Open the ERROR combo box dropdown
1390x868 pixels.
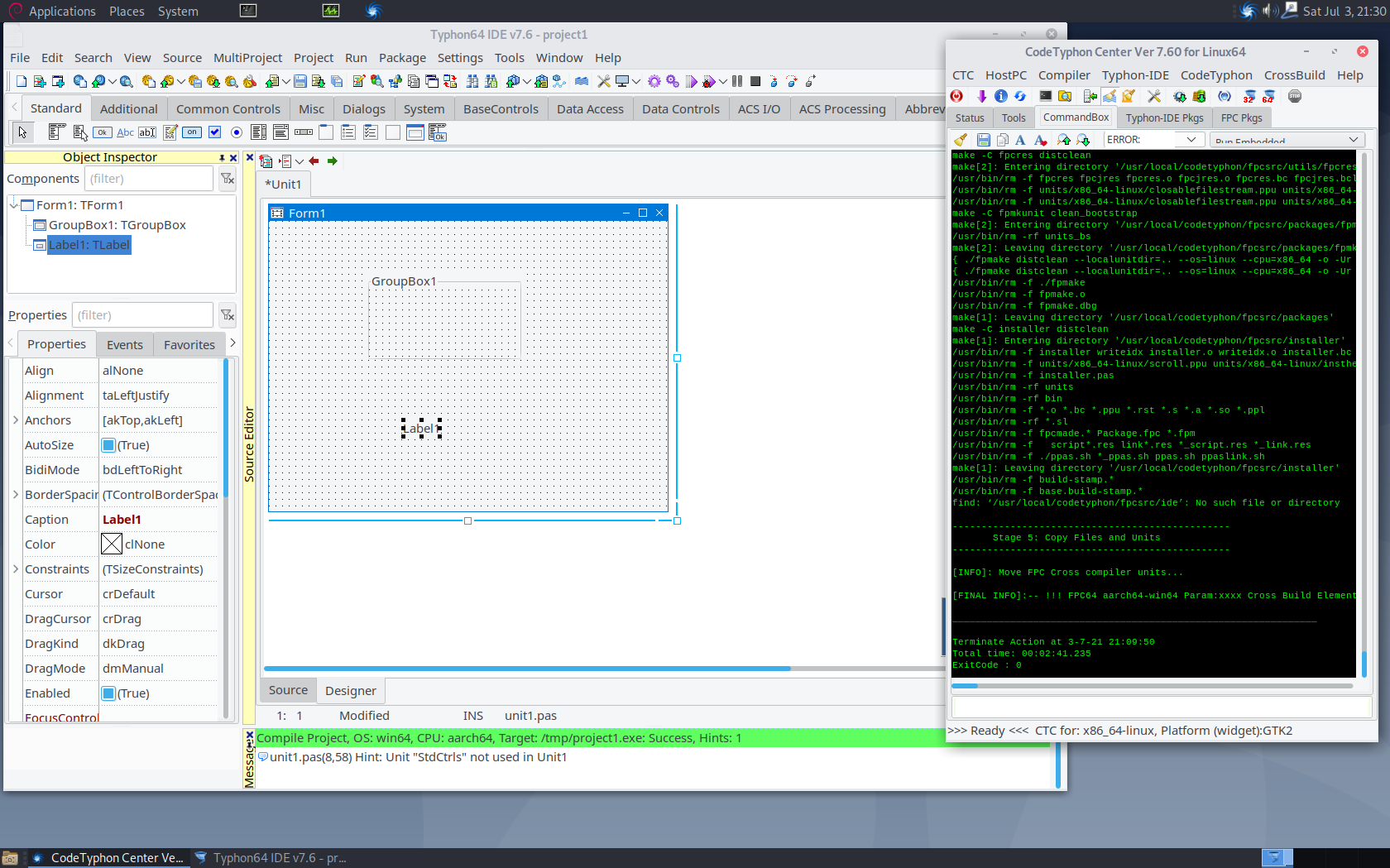1191,140
